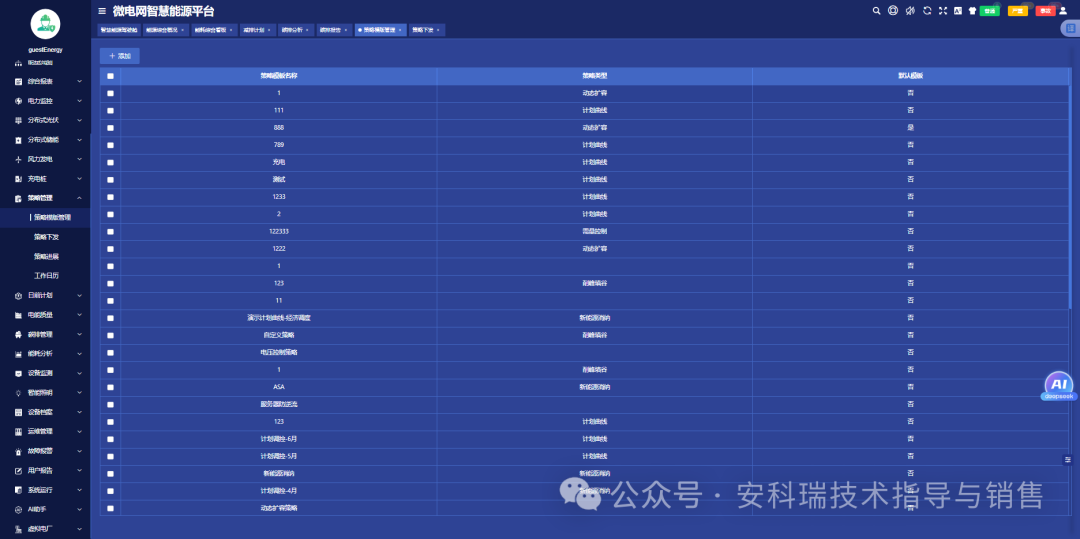Open the DeepSeek AI assistant bubble
The width and height of the screenshot is (1080, 539).
(1059, 385)
